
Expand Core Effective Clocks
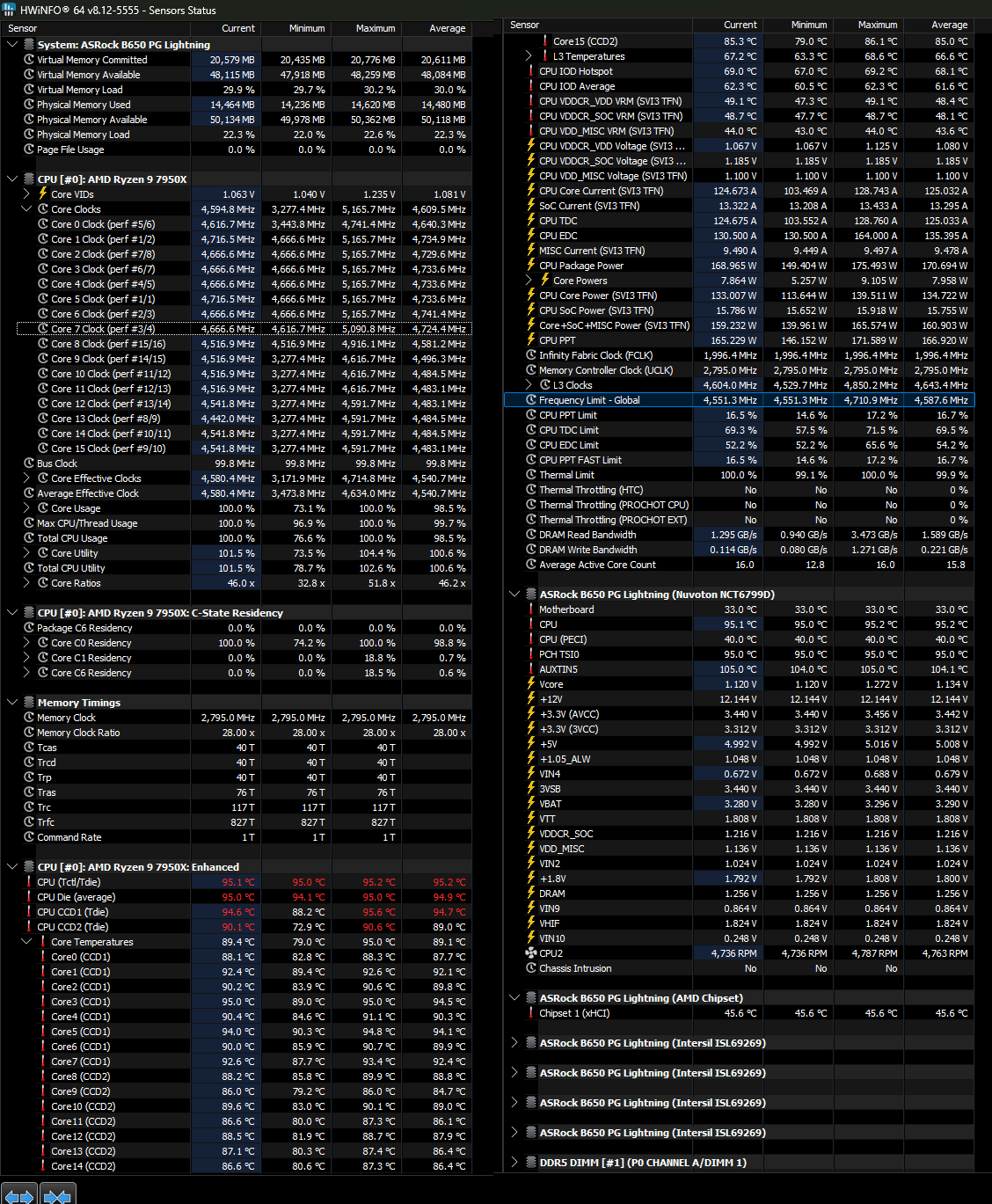[x=26, y=478]
